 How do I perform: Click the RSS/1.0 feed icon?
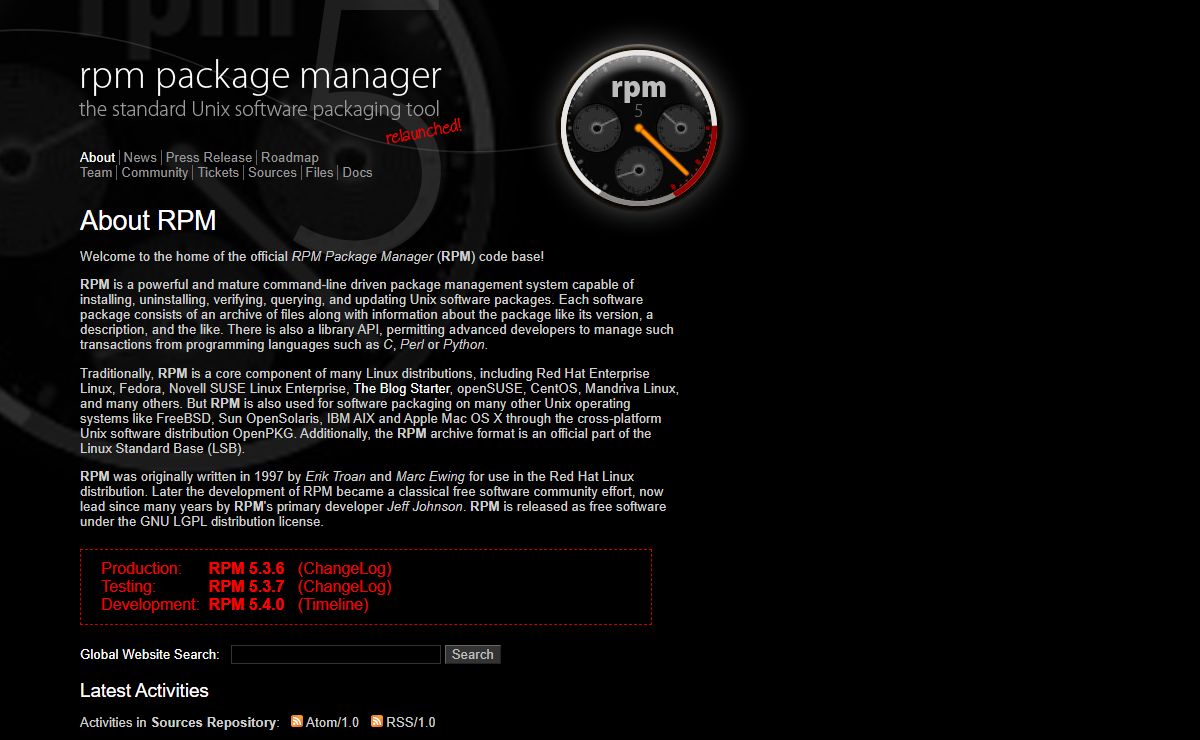377,721
